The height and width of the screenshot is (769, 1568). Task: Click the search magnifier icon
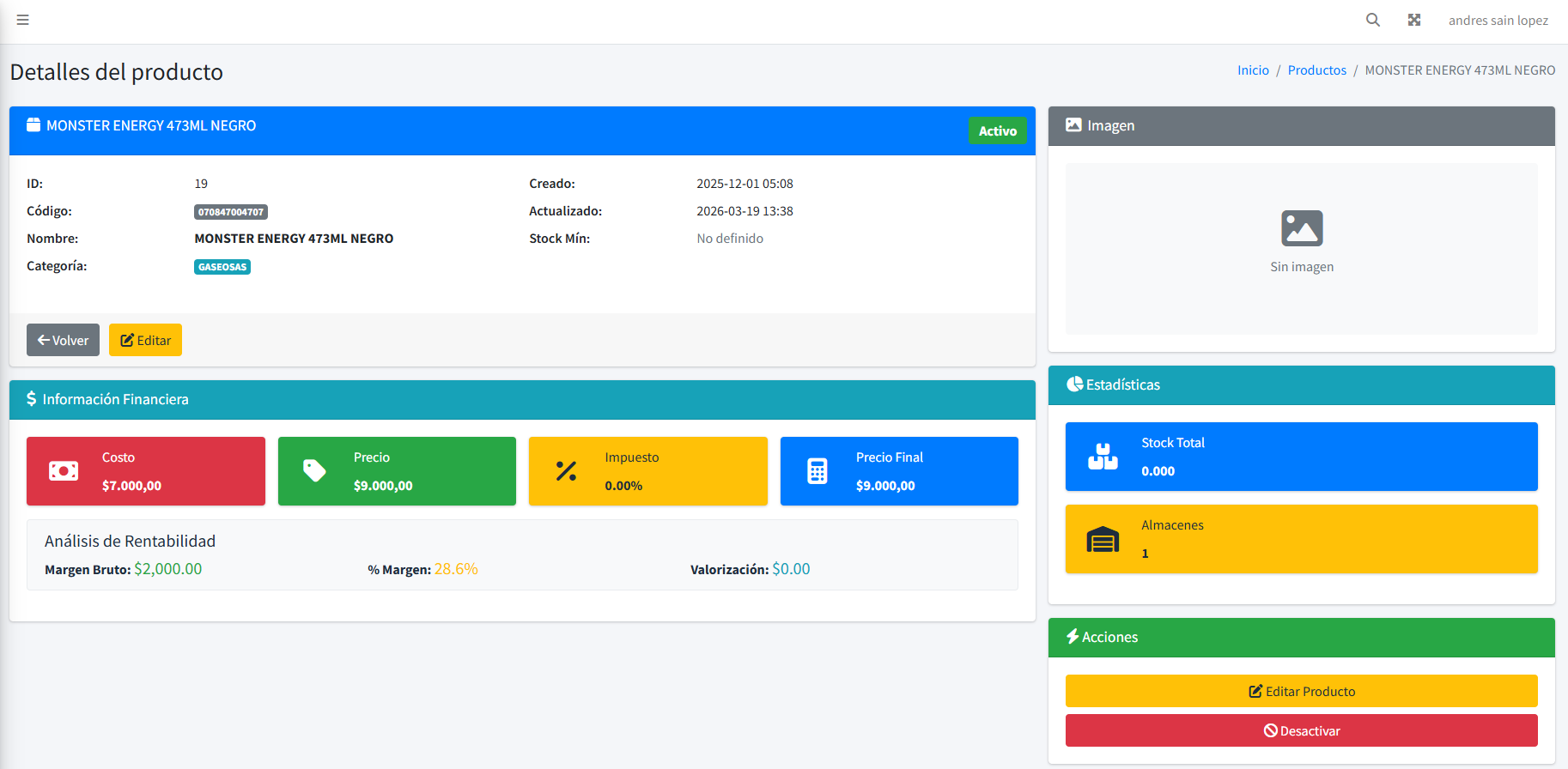1373,20
